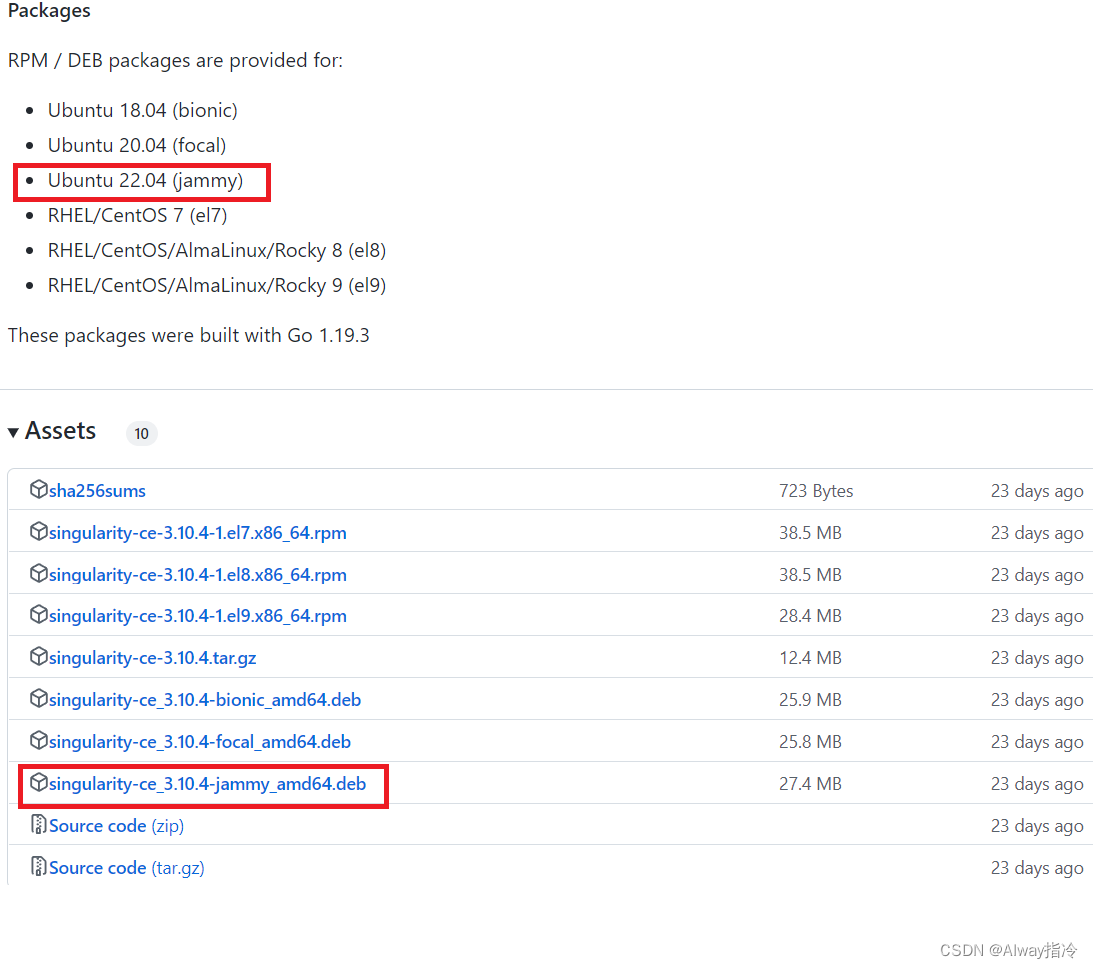Download singularity-ce-3.10.4-1.el9.x86_64.rpm
Viewport: 1093px width, 969px height.
pos(197,616)
